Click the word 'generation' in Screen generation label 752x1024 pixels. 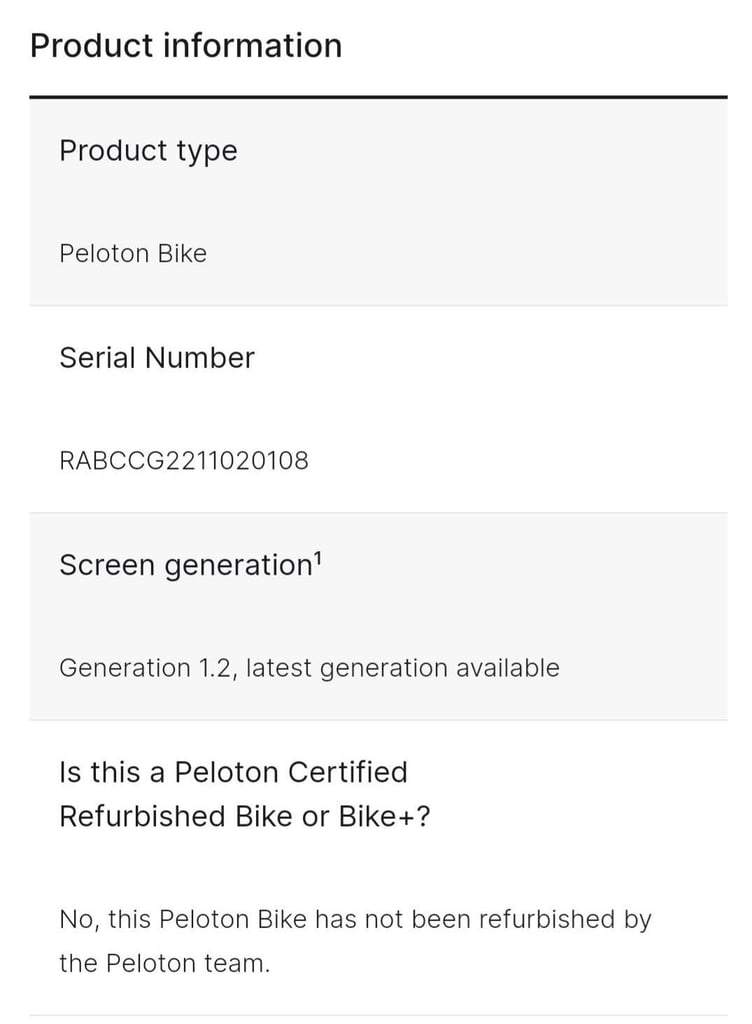point(239,566)
